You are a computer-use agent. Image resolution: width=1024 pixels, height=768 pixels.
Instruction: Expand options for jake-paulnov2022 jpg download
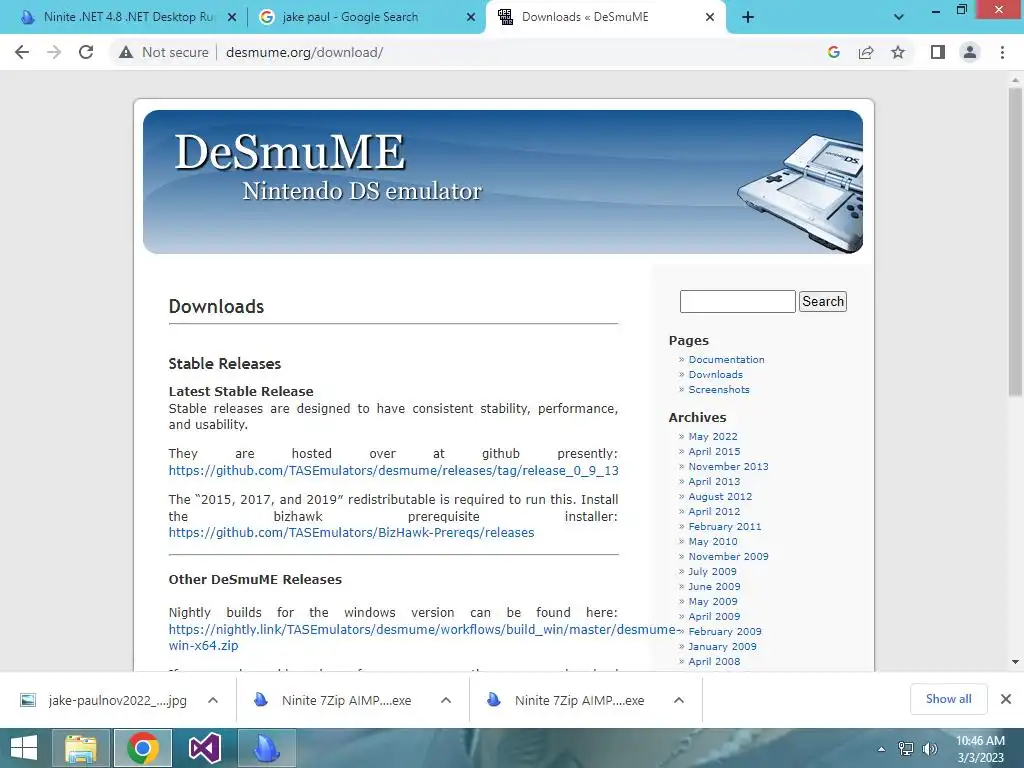213,700
